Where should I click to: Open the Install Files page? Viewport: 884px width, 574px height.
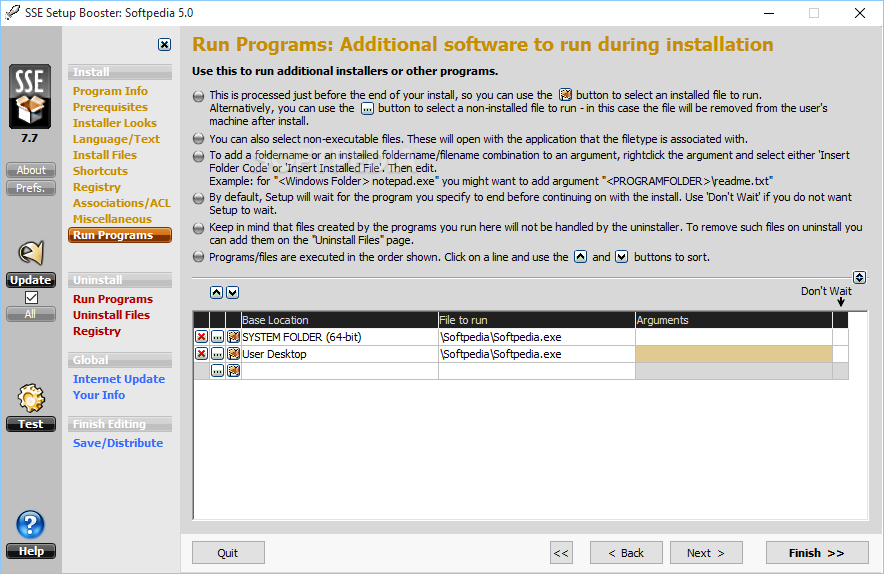104,155
